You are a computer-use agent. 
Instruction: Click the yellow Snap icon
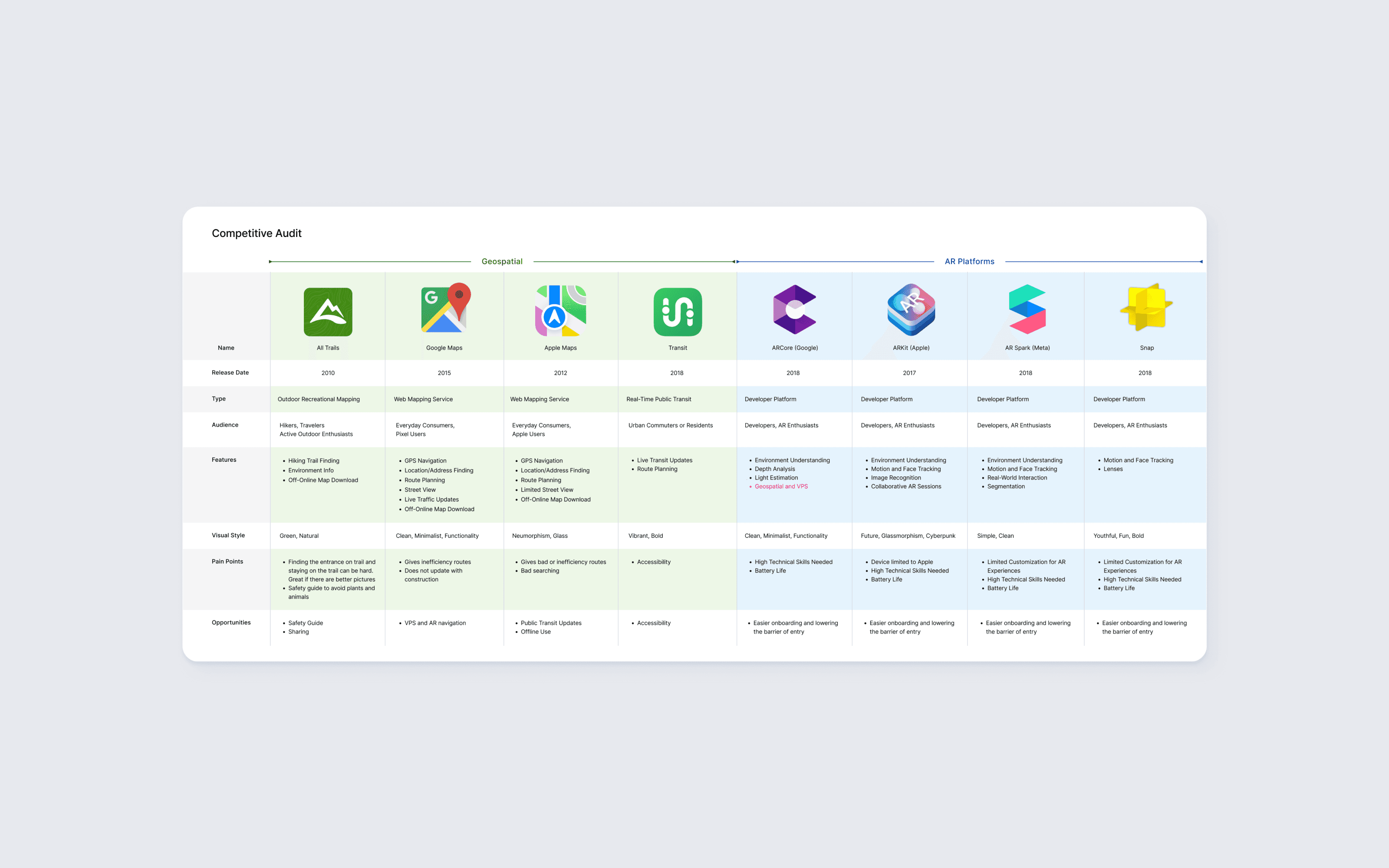[x=1146, y=307]
